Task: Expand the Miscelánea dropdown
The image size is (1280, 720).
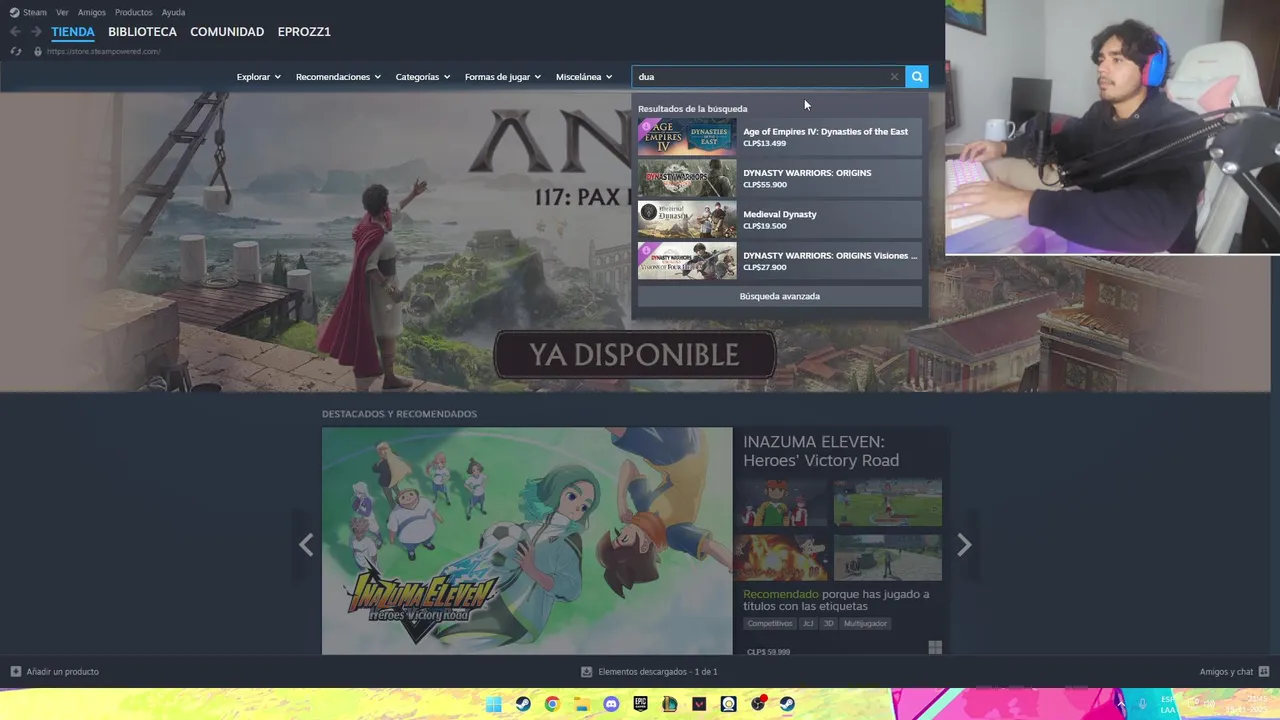Action: click(584, 77)
